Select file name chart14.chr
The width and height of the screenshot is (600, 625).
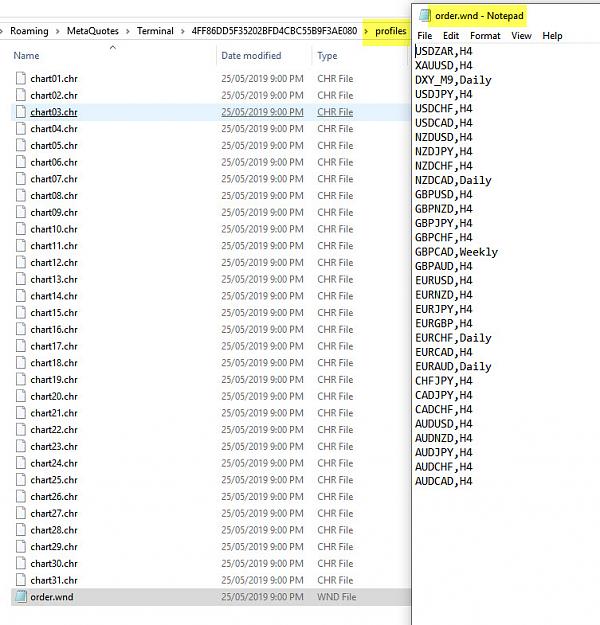pyautogui.click(x=54, y=296)
